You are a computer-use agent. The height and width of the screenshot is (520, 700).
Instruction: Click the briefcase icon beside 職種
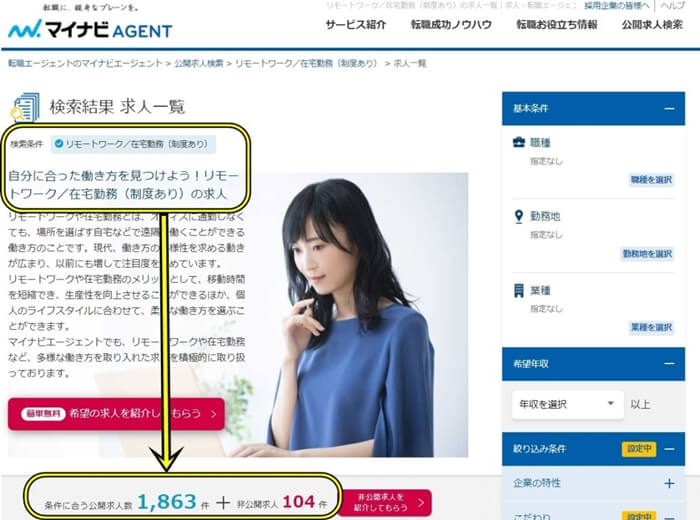click(518, 142)
